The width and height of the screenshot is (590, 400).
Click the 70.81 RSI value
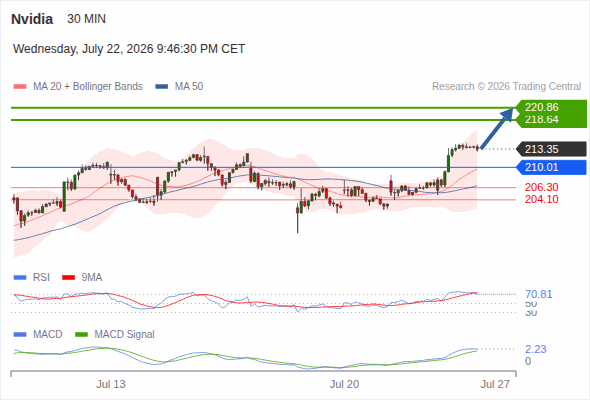click(539, 294)
